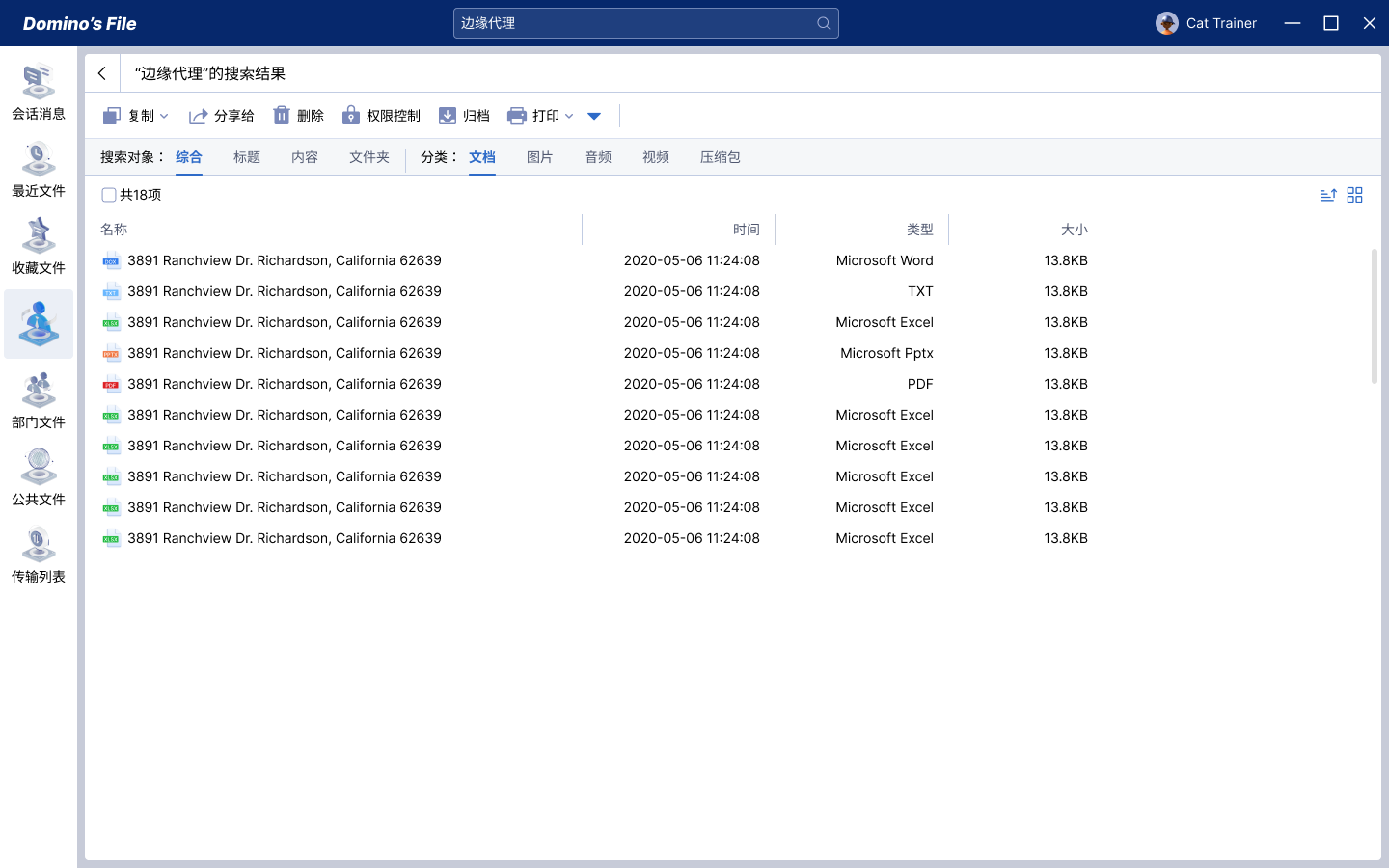The width and height of the screenshot is (1389, 868).
Task: Open 会话消息 in the sidebar
Action: 39,93
